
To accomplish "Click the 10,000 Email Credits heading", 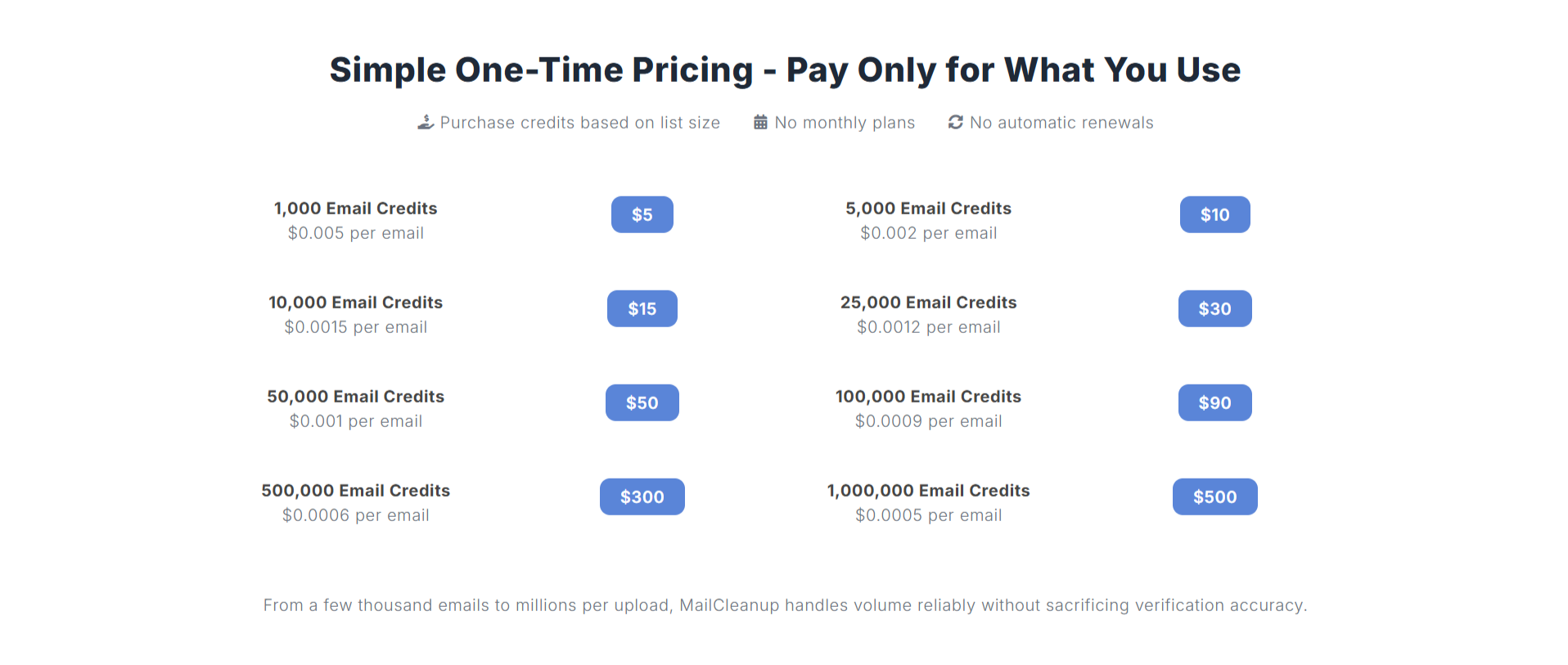I will tap(355, 303).
